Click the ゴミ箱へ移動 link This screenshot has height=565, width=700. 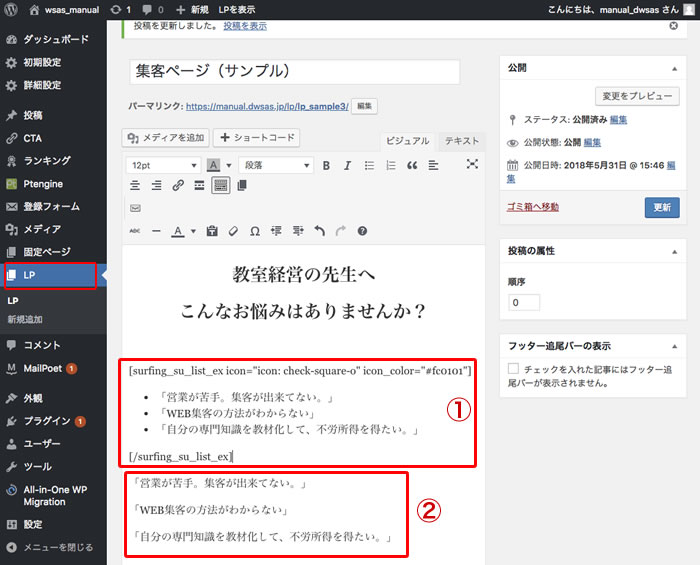click(x=541, y=207)
